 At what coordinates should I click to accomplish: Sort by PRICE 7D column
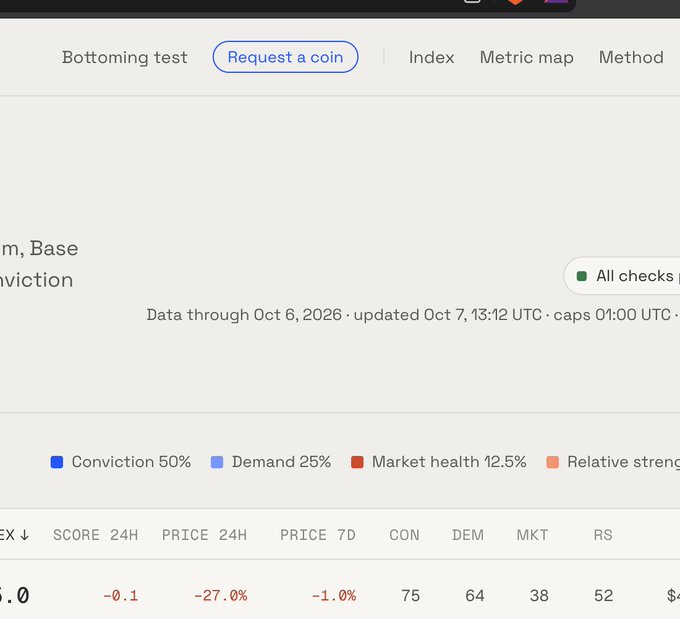pos(317,535)
